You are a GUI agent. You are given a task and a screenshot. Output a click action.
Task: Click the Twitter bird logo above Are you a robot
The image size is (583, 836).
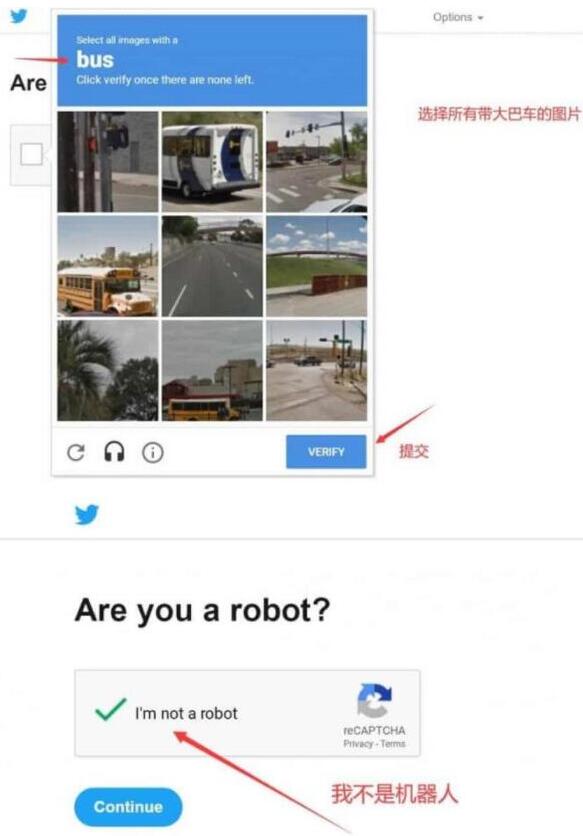pos(87,515)
